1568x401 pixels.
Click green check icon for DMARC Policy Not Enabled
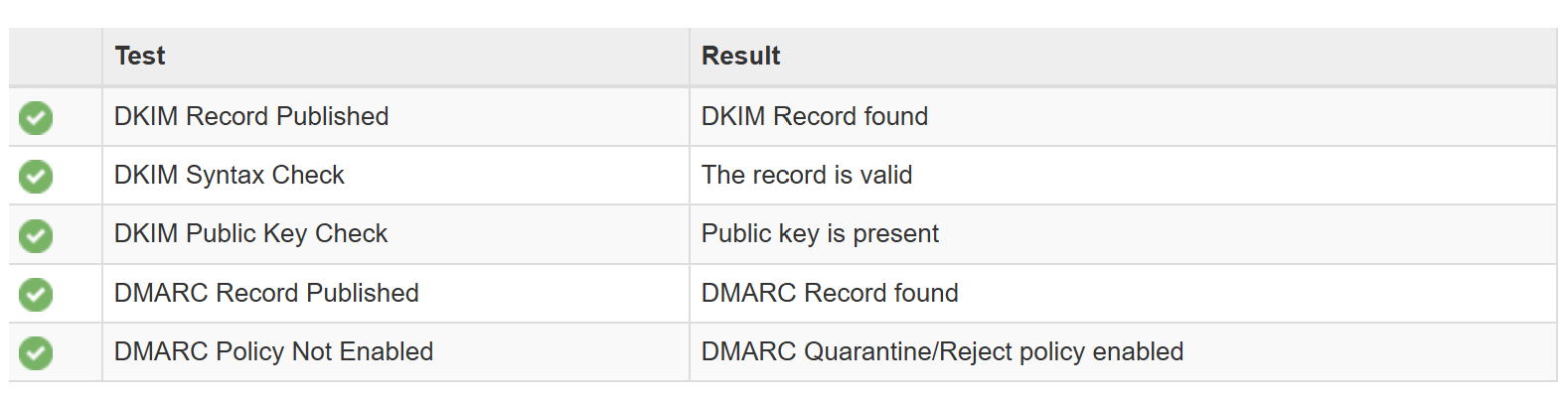click(36, 352)
